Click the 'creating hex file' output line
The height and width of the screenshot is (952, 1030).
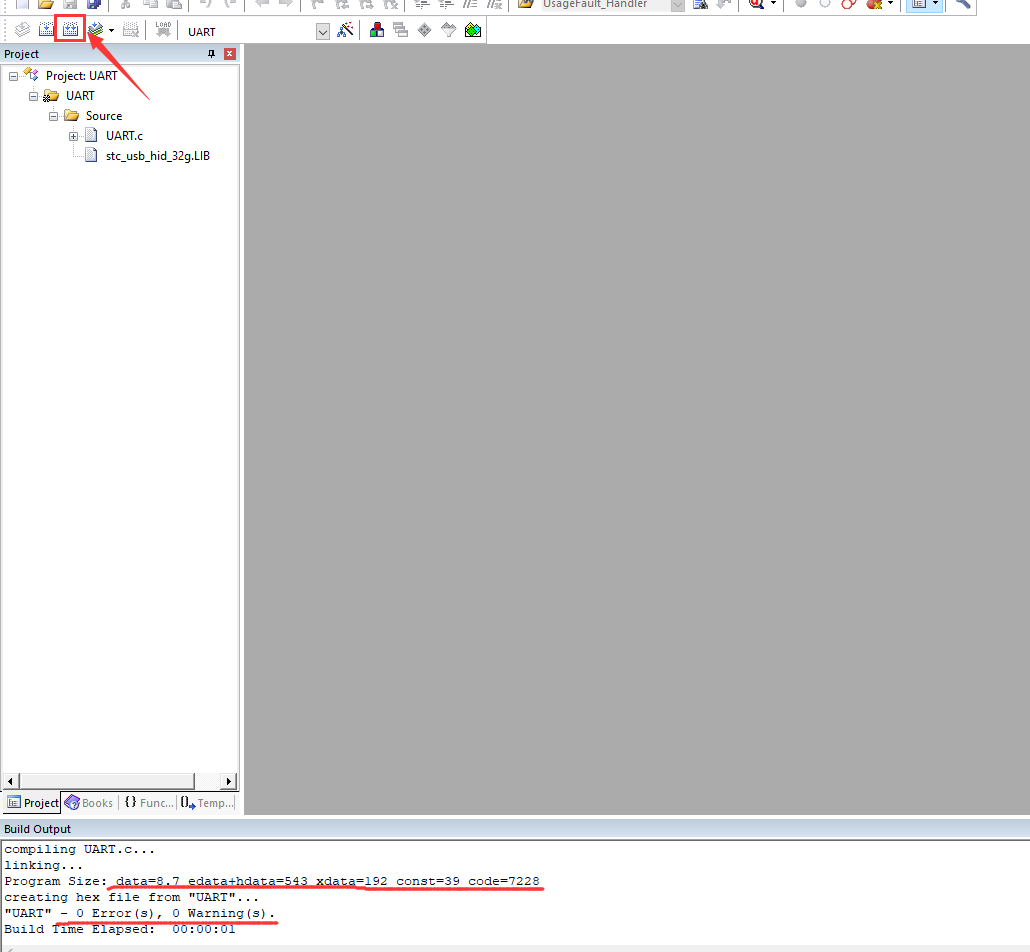click(131, 897)
